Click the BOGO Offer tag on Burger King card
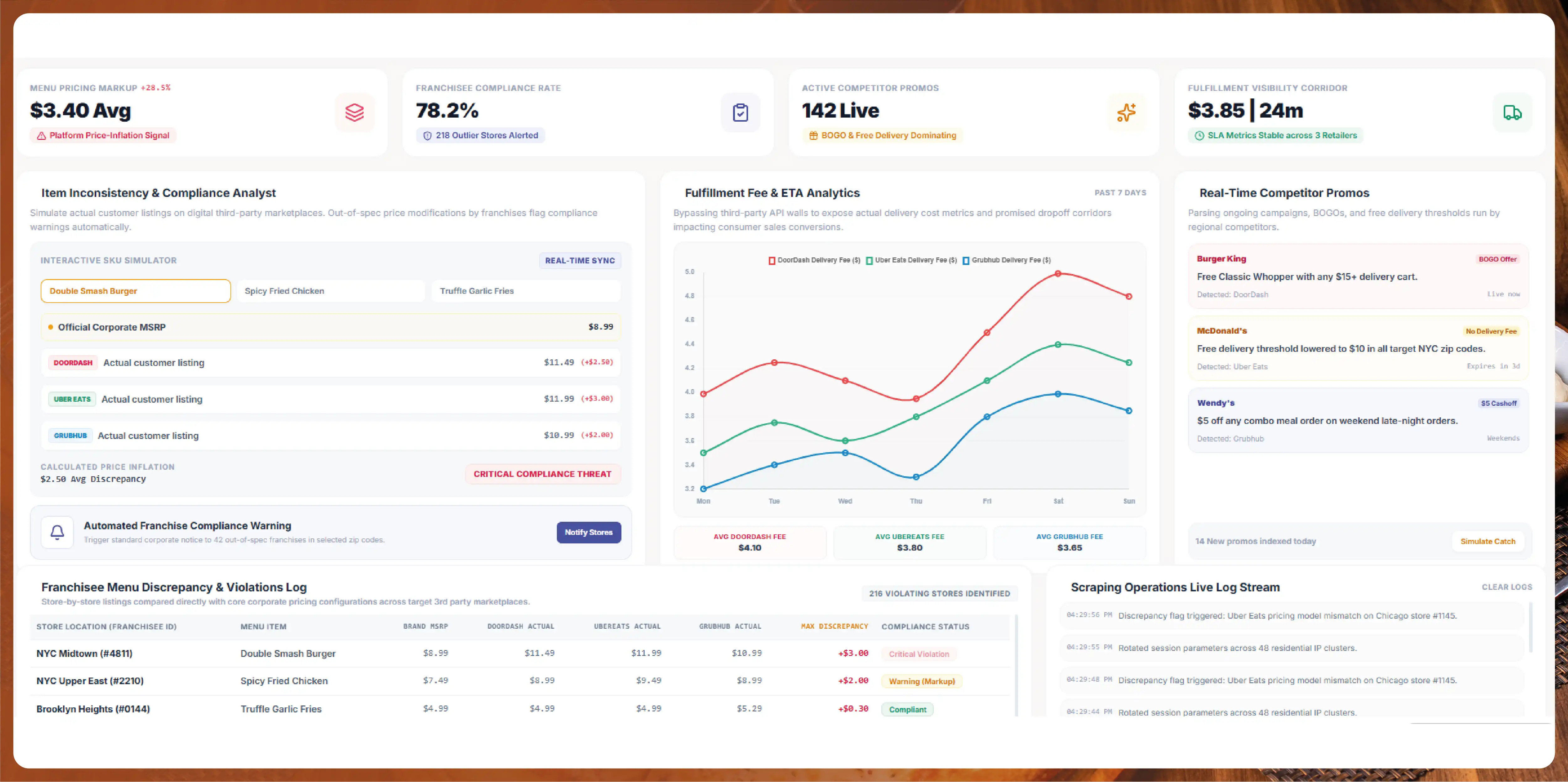The width and height of the screenshot is (1568, 782). pyautogui.click(x=1497, y=259)
